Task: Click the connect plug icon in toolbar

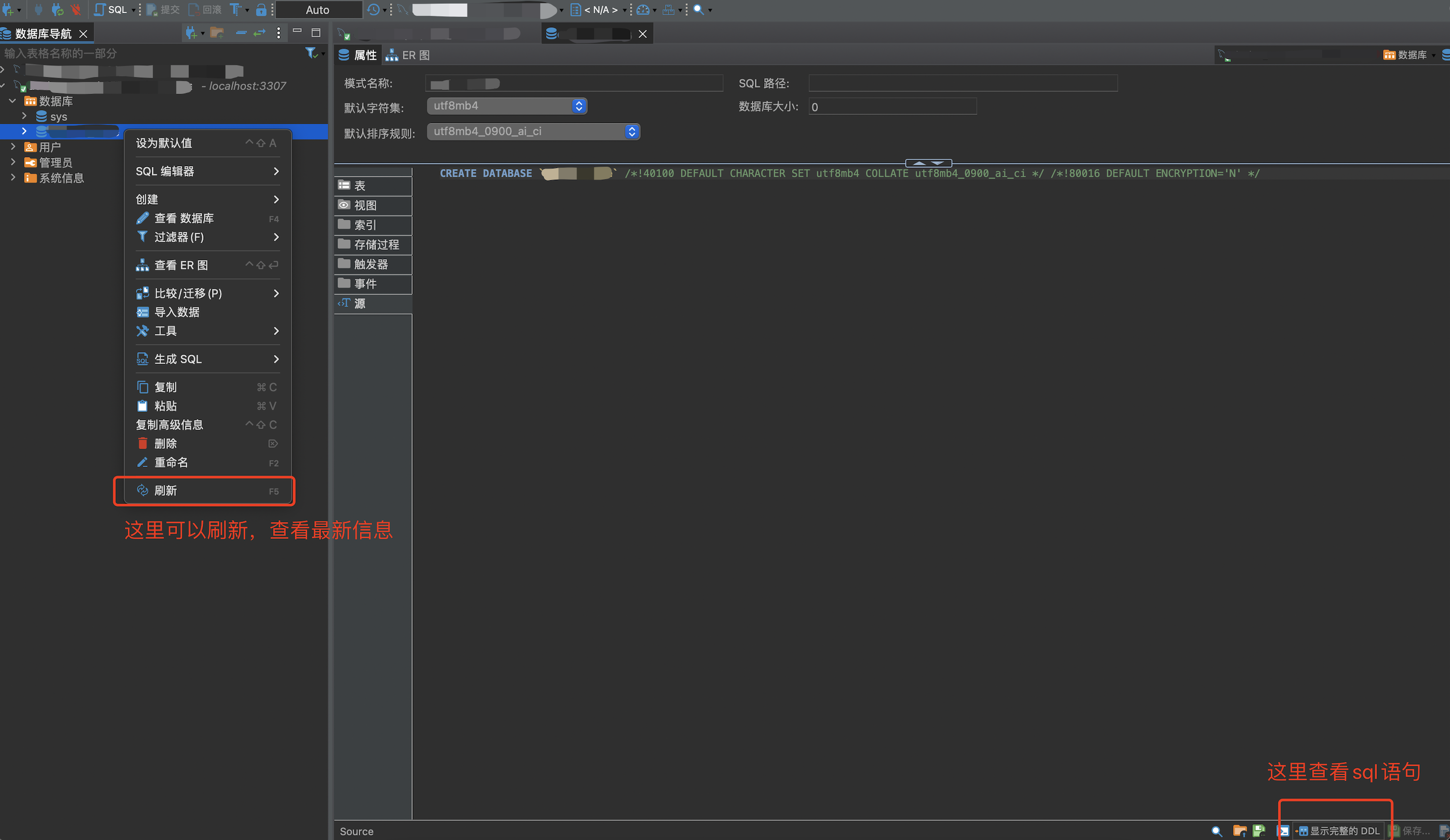Action: tap(39, 9)
